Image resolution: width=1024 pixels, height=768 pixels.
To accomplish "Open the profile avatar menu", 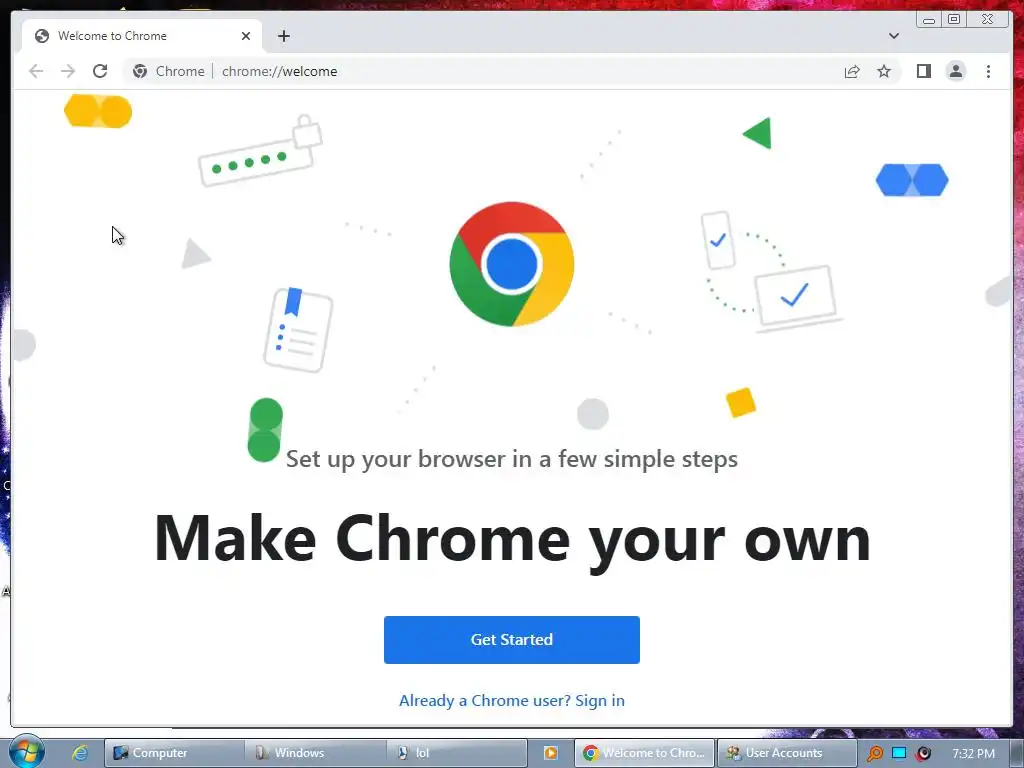I will click(x=955, y=71).
